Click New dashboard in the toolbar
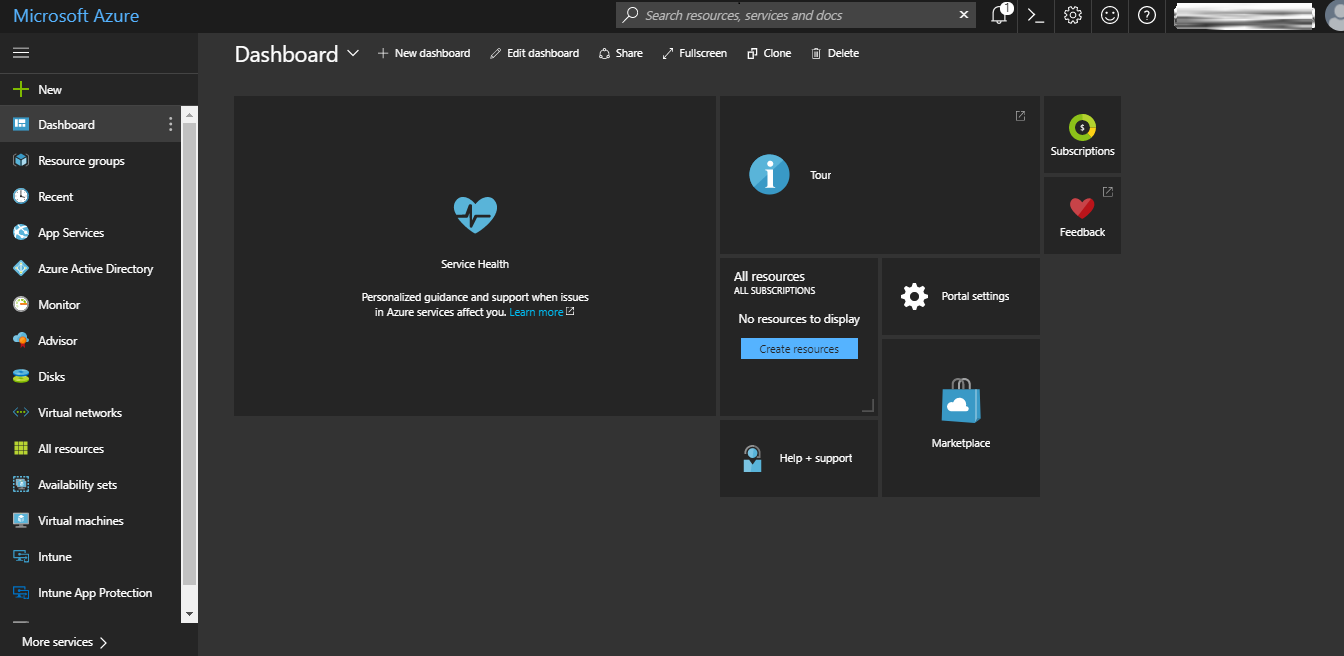Viewport: 1344px width, 656px height. pyautogui.click(x=423, y=53)
